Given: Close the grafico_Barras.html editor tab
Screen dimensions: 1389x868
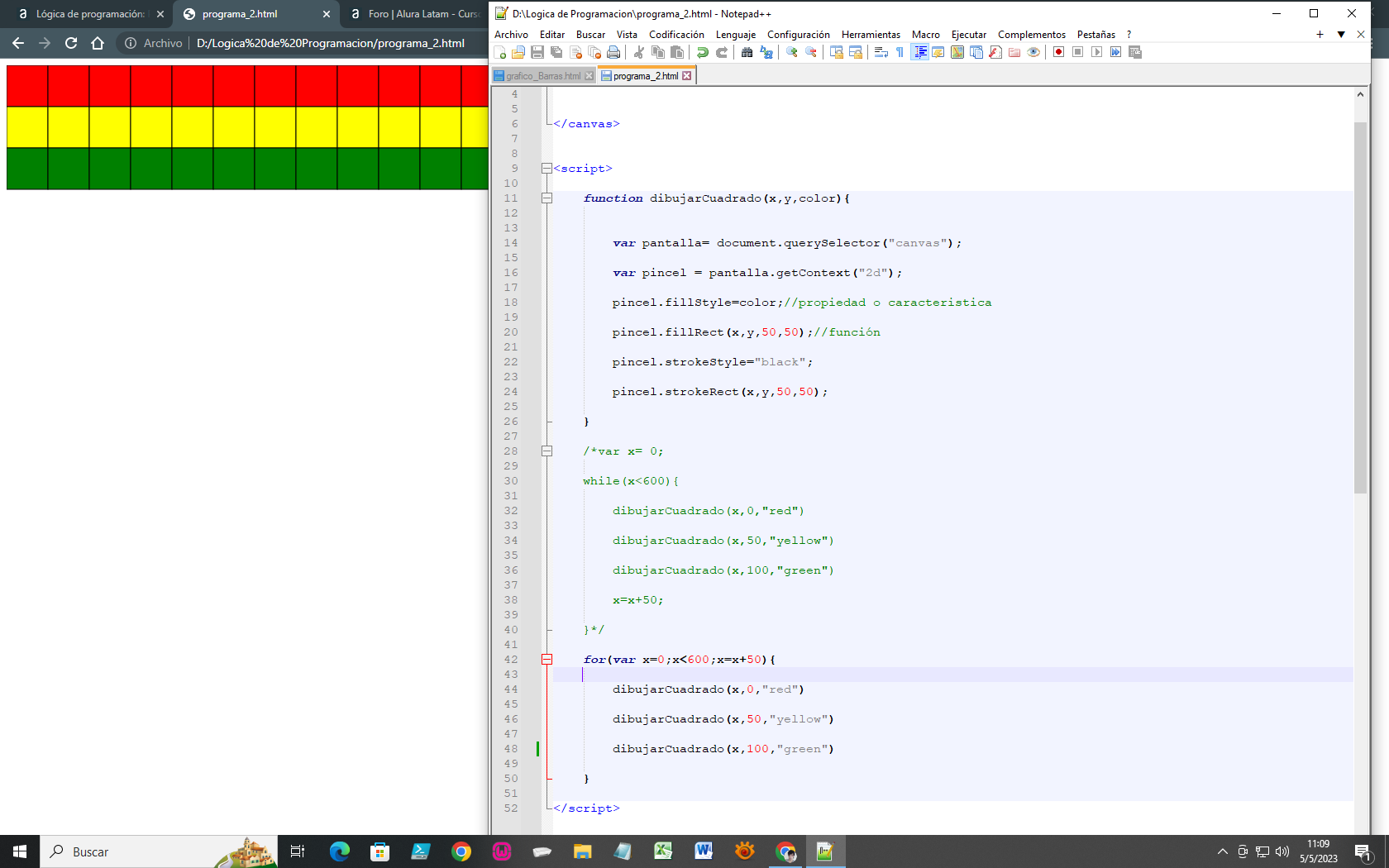Looking at the screenshot, I should (x=589, y=76).
